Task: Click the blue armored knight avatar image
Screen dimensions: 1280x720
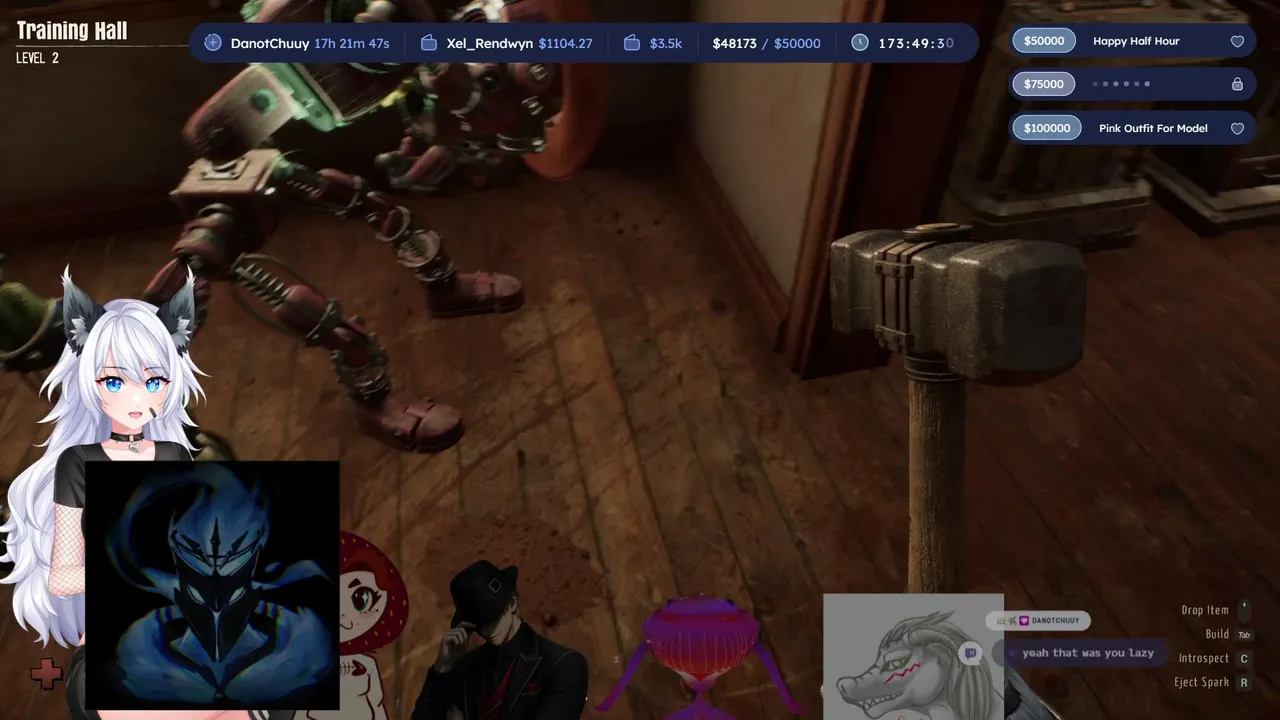Action: pos(212,585)
